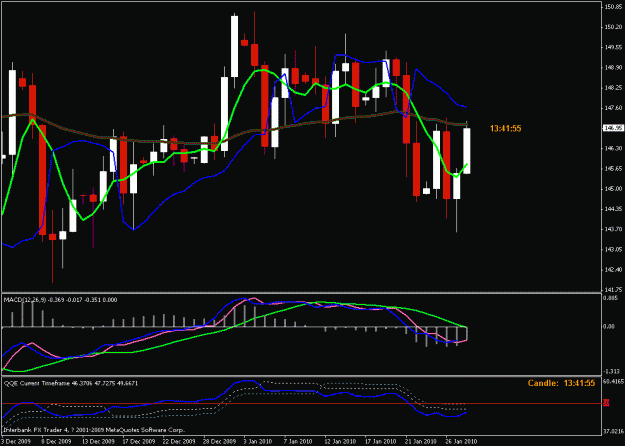Click the -1.313 MACD scale value
The height and width of the screenshot is (446, 625).
coord(612,371)
